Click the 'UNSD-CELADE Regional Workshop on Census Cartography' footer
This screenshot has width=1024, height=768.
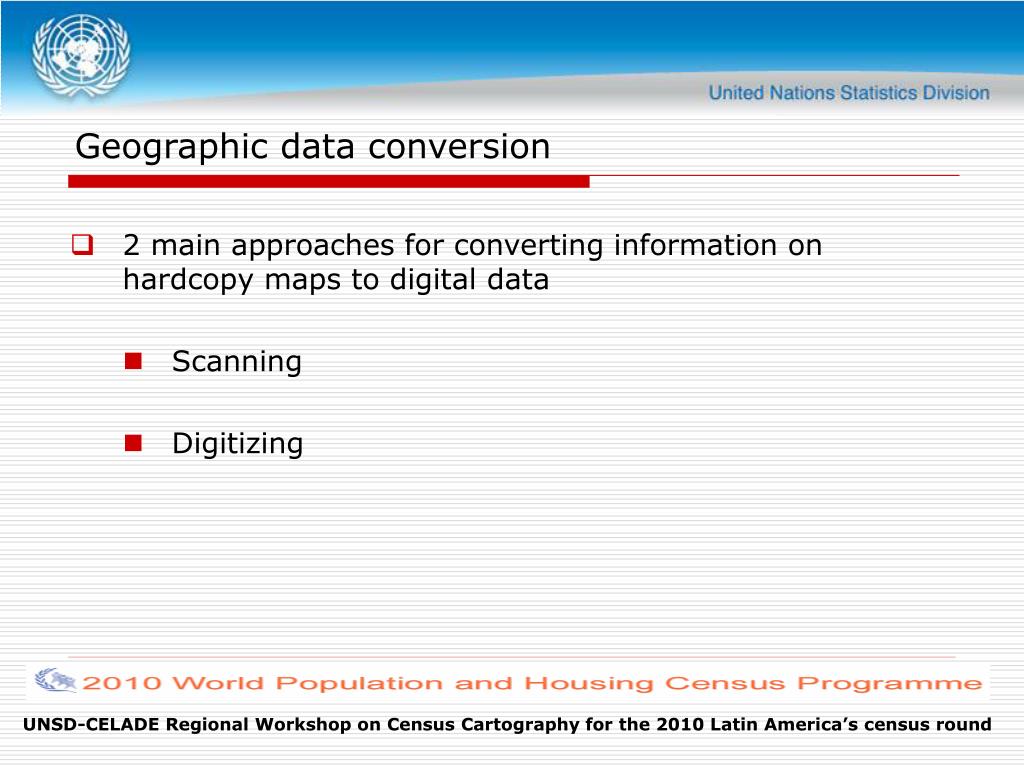click(507, 725)
